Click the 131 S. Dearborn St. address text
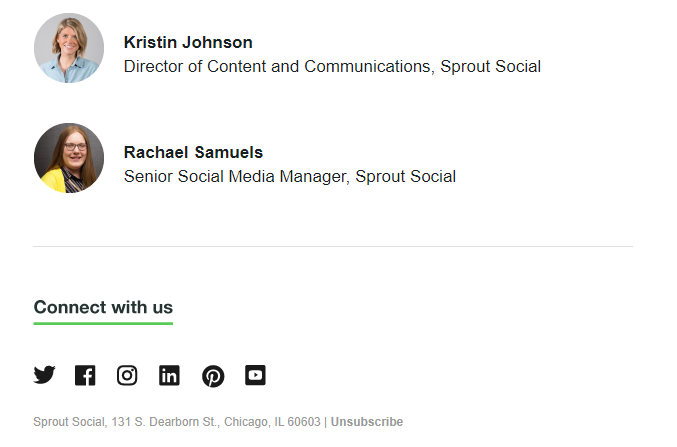This screenshot has height=447, width=677. coord(164,422)
